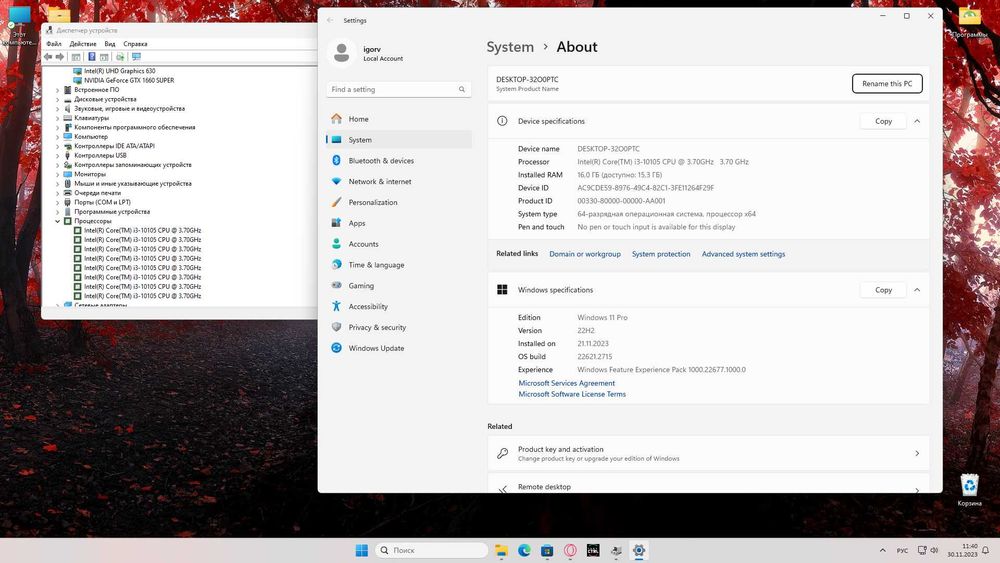
Task: Open Accounts settings page
Action: [399, 244]
